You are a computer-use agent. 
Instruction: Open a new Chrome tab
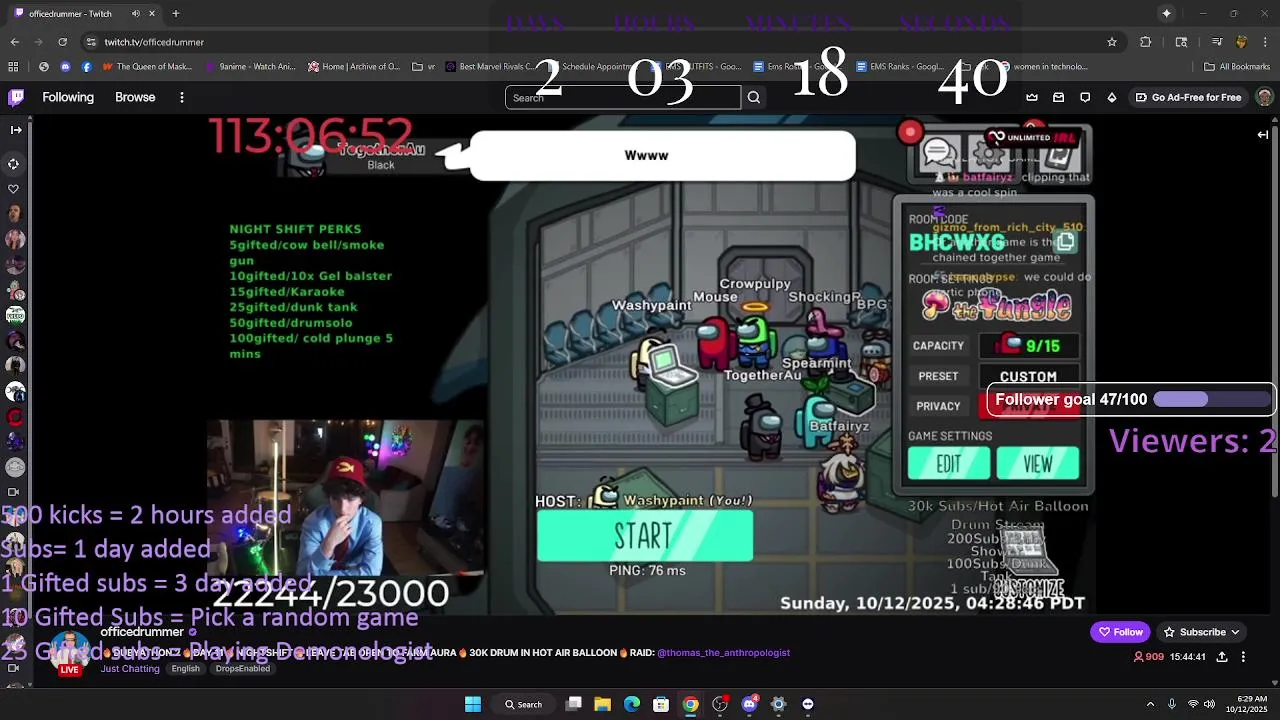tap(175, 14)
